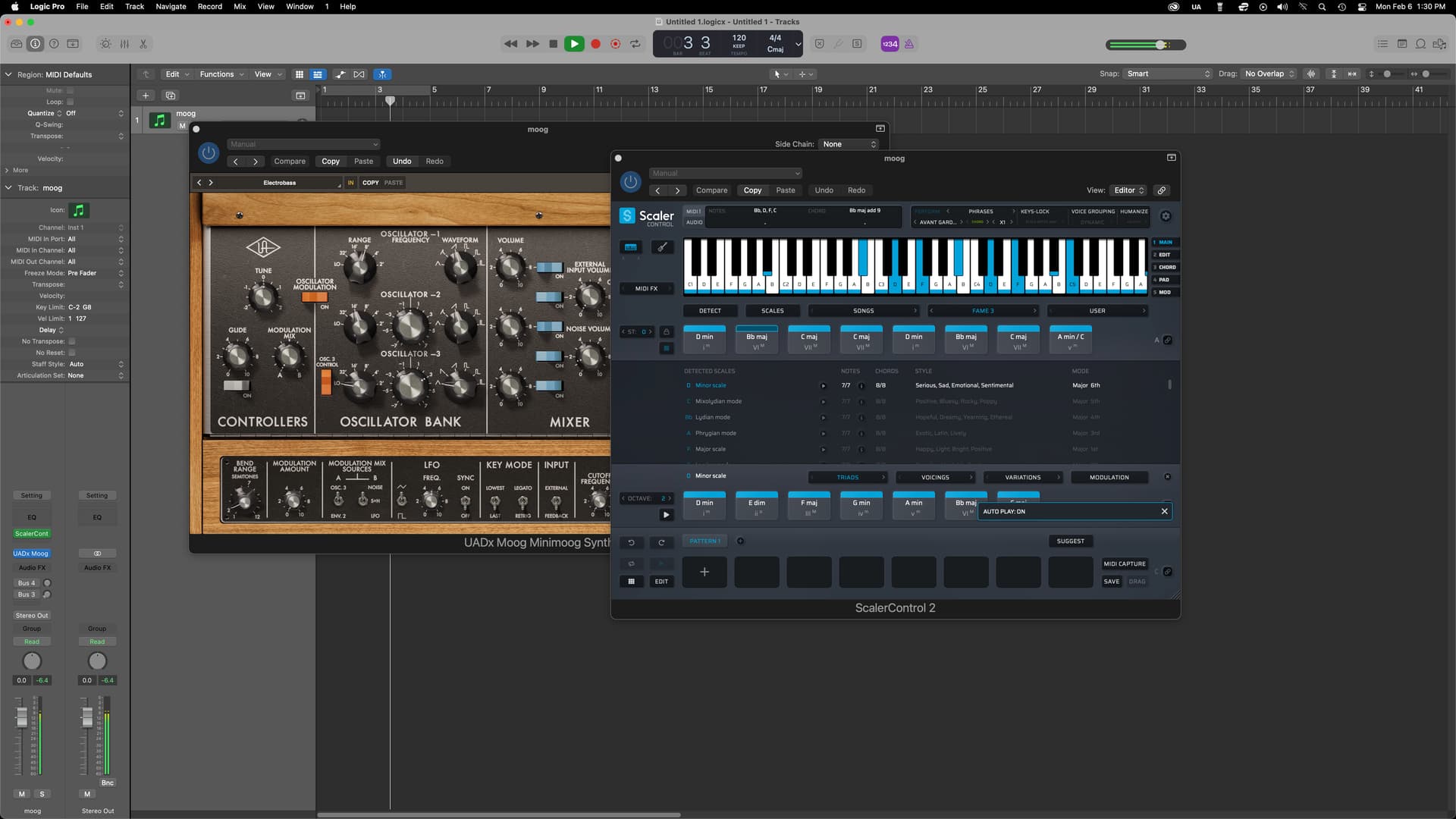Toggle the Inspector info icon
1456x819 pixels.
pos(35,44)
